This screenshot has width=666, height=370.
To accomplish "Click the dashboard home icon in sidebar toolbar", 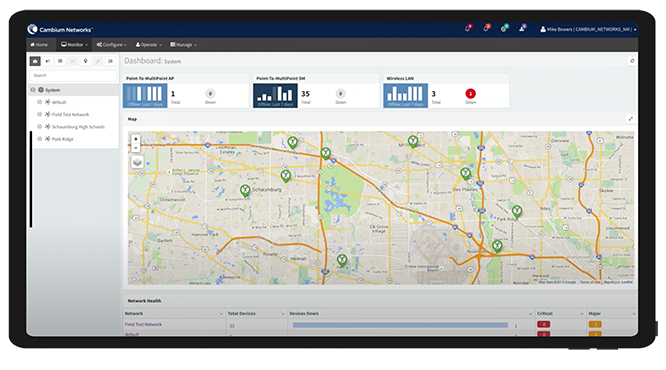I will (x=35, y=61).
